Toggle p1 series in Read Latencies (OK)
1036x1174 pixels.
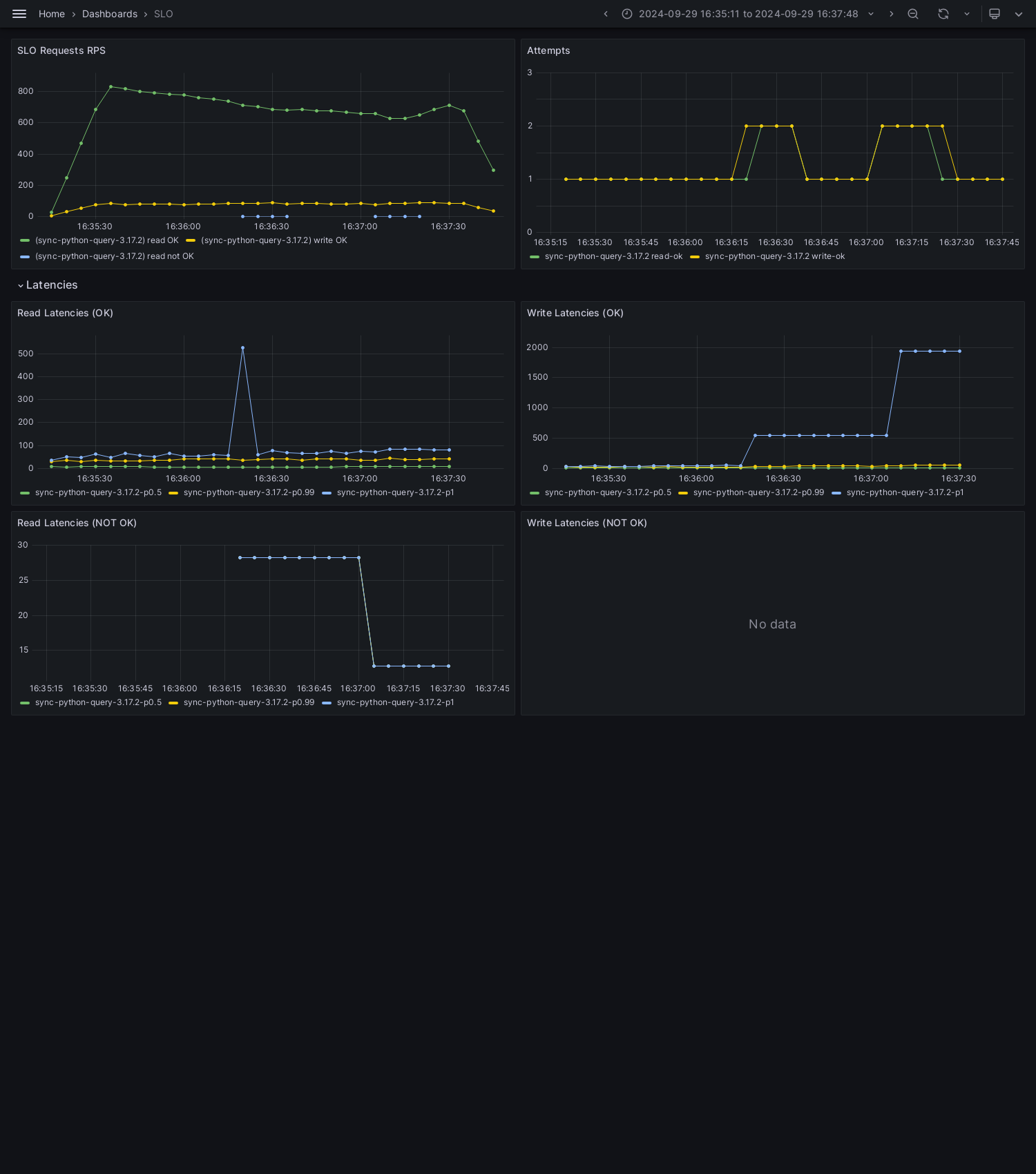point(396,492)
